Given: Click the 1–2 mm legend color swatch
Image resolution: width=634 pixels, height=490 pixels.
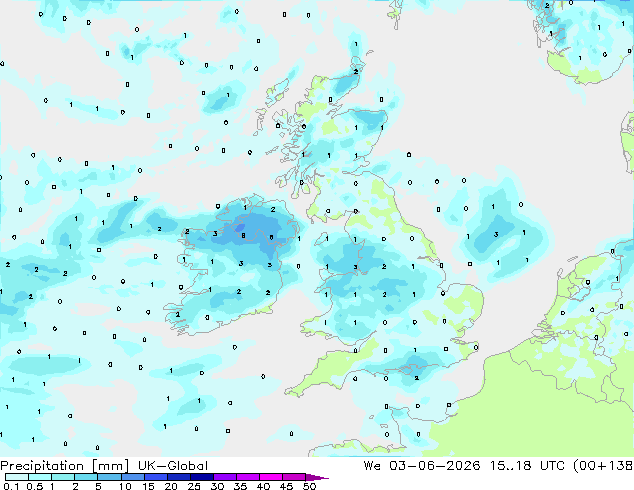Looking at the screenshot, I should point(63,477).
